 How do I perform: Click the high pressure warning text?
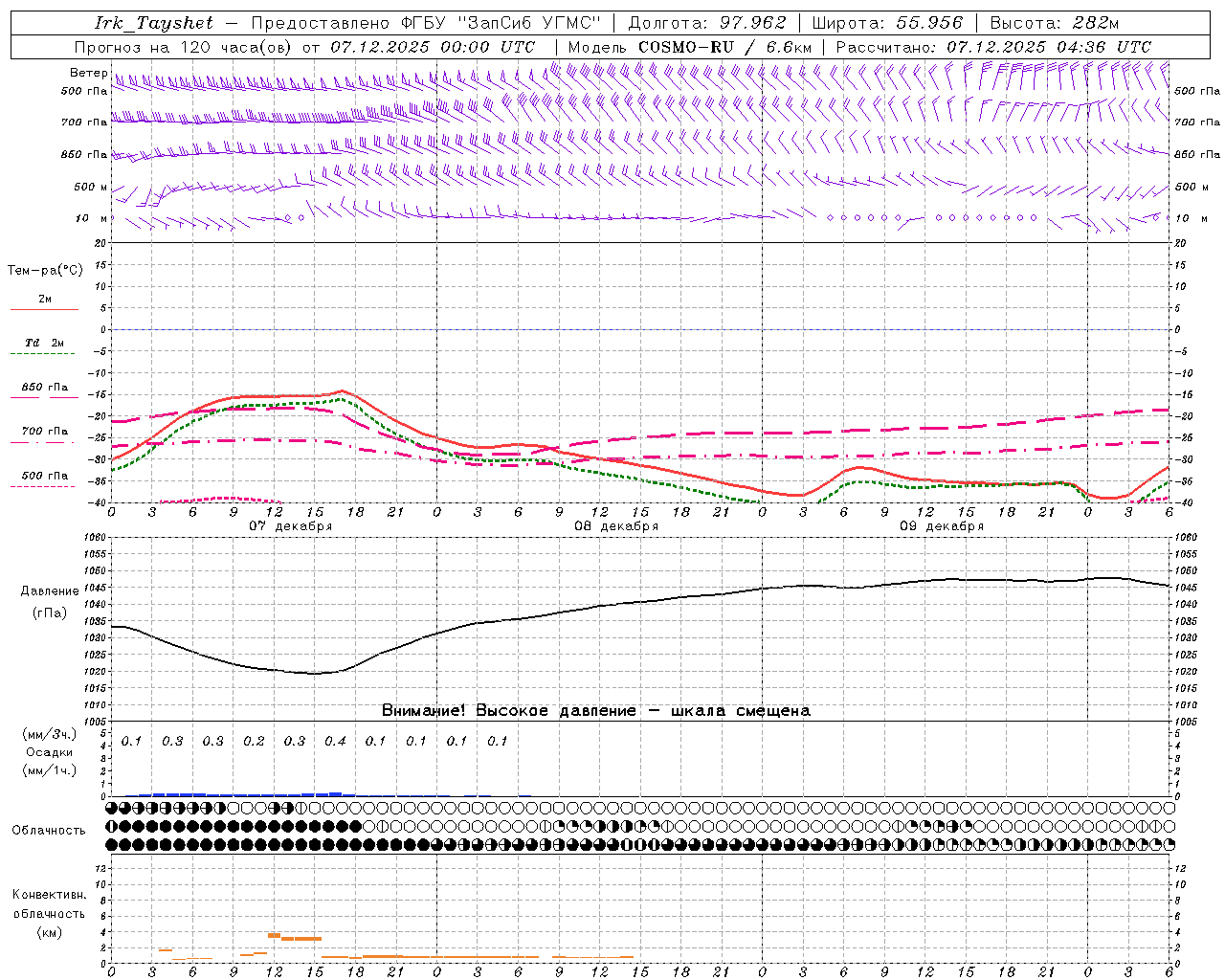pyautogui.click(x=595, y=710)
